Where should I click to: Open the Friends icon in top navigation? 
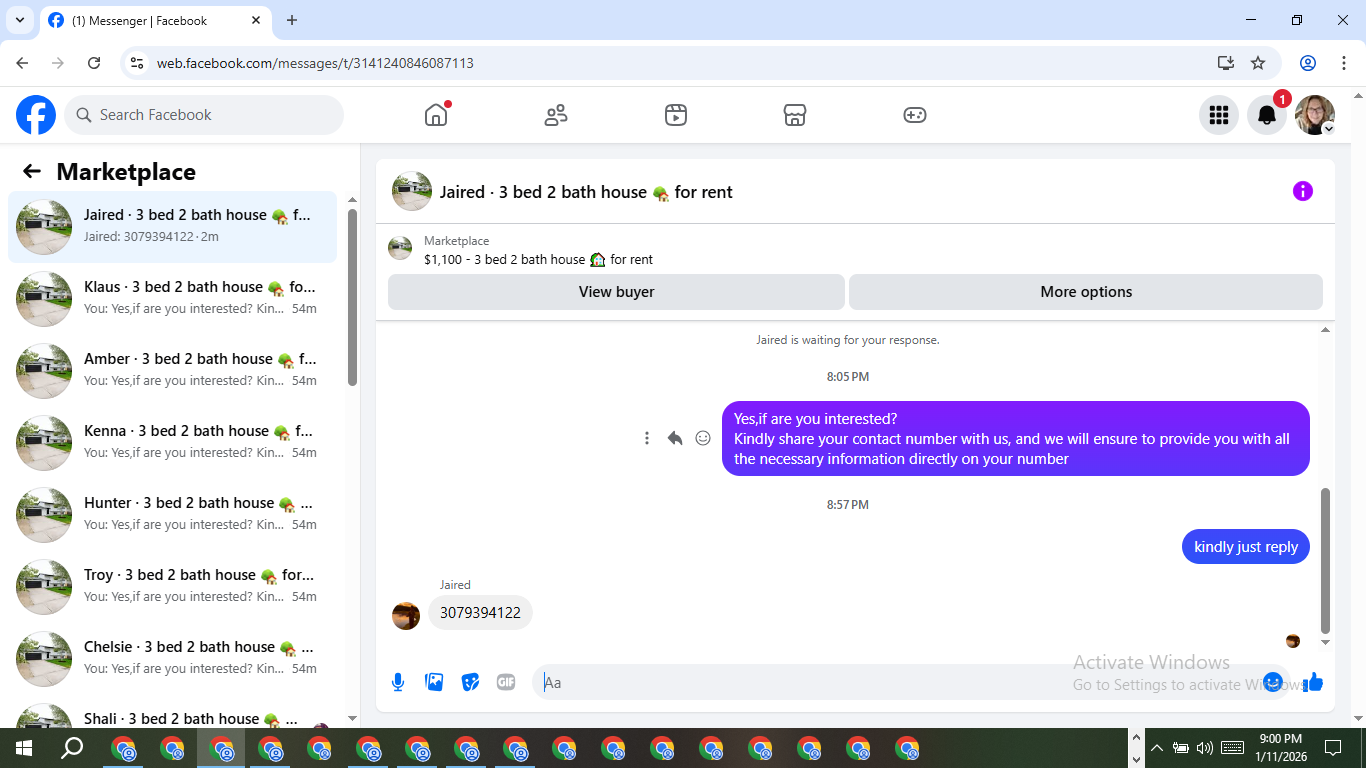coord(556,115)
